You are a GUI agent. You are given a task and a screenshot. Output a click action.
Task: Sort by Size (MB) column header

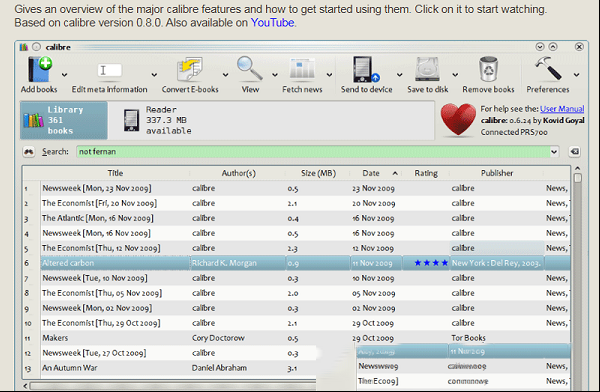(318, 173)
